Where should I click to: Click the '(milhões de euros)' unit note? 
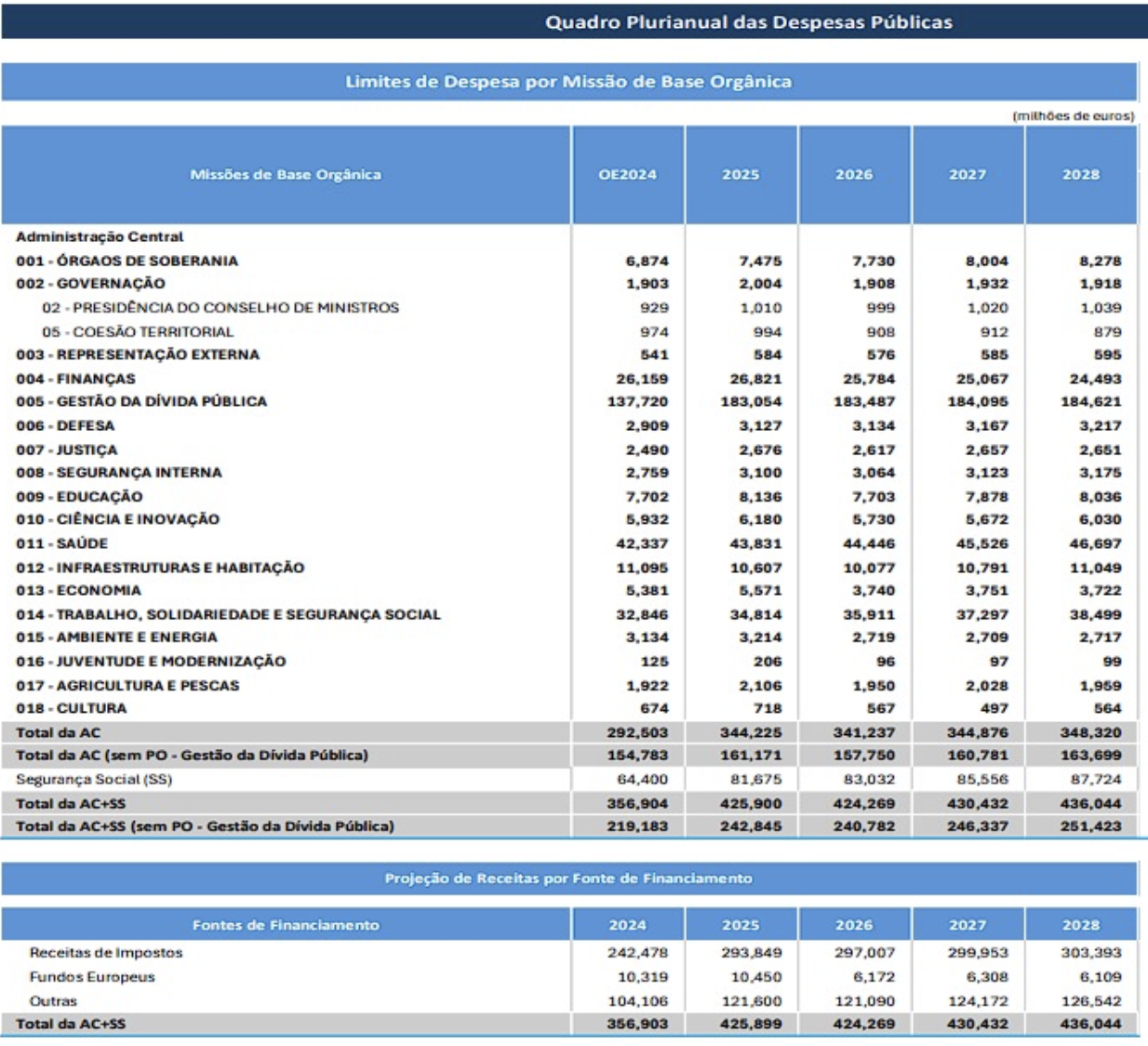pos(1074,116)
